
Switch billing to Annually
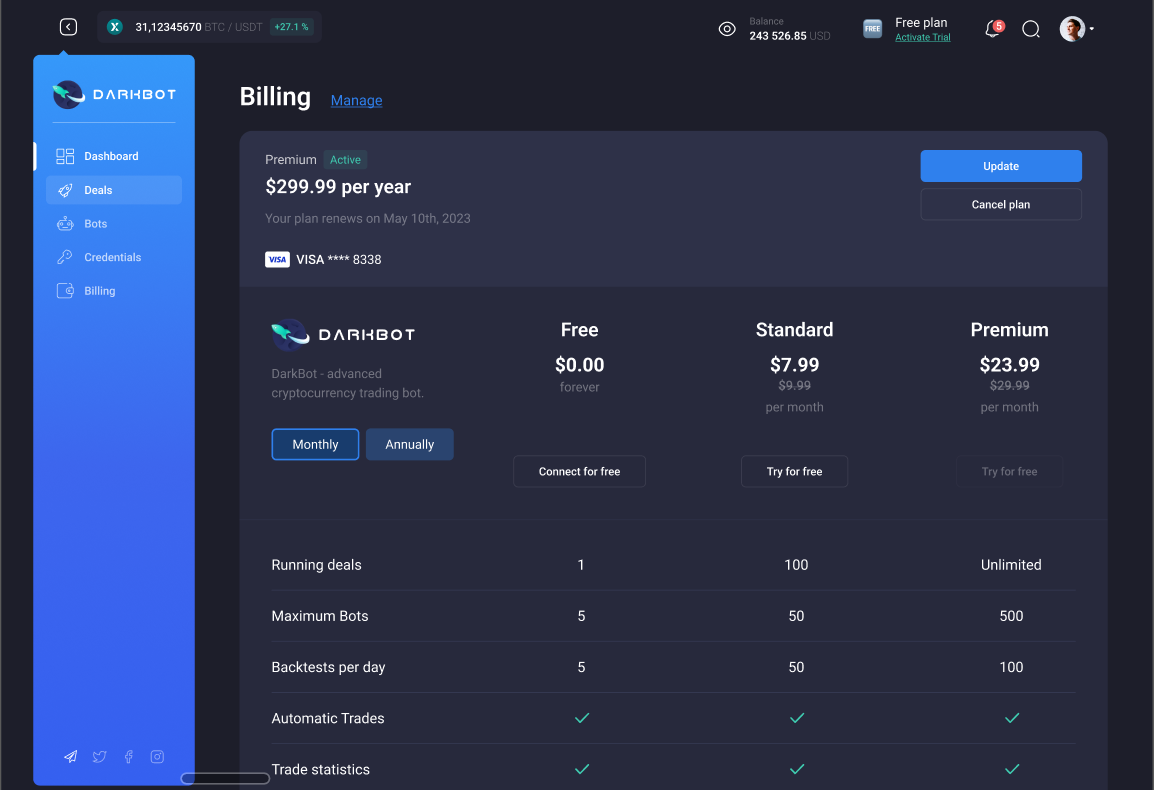[x=409, y=444]
